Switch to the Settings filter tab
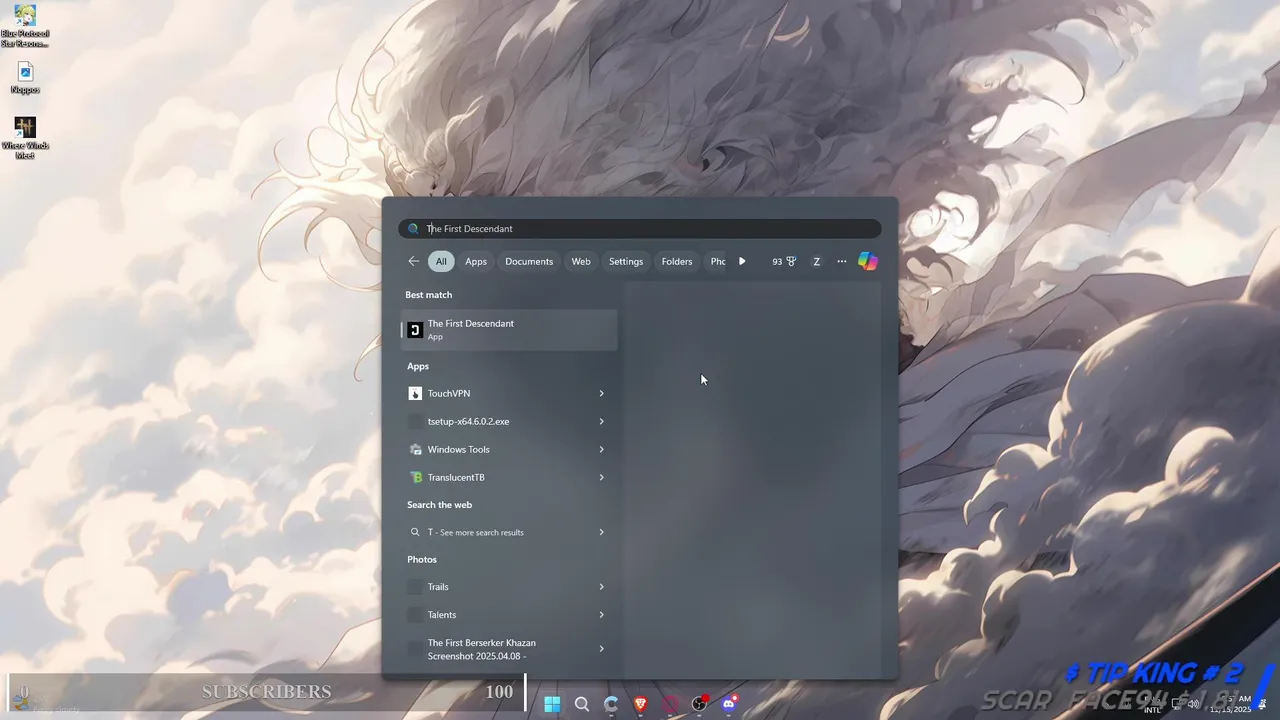The image size is (1280, 720). (626, 261)
